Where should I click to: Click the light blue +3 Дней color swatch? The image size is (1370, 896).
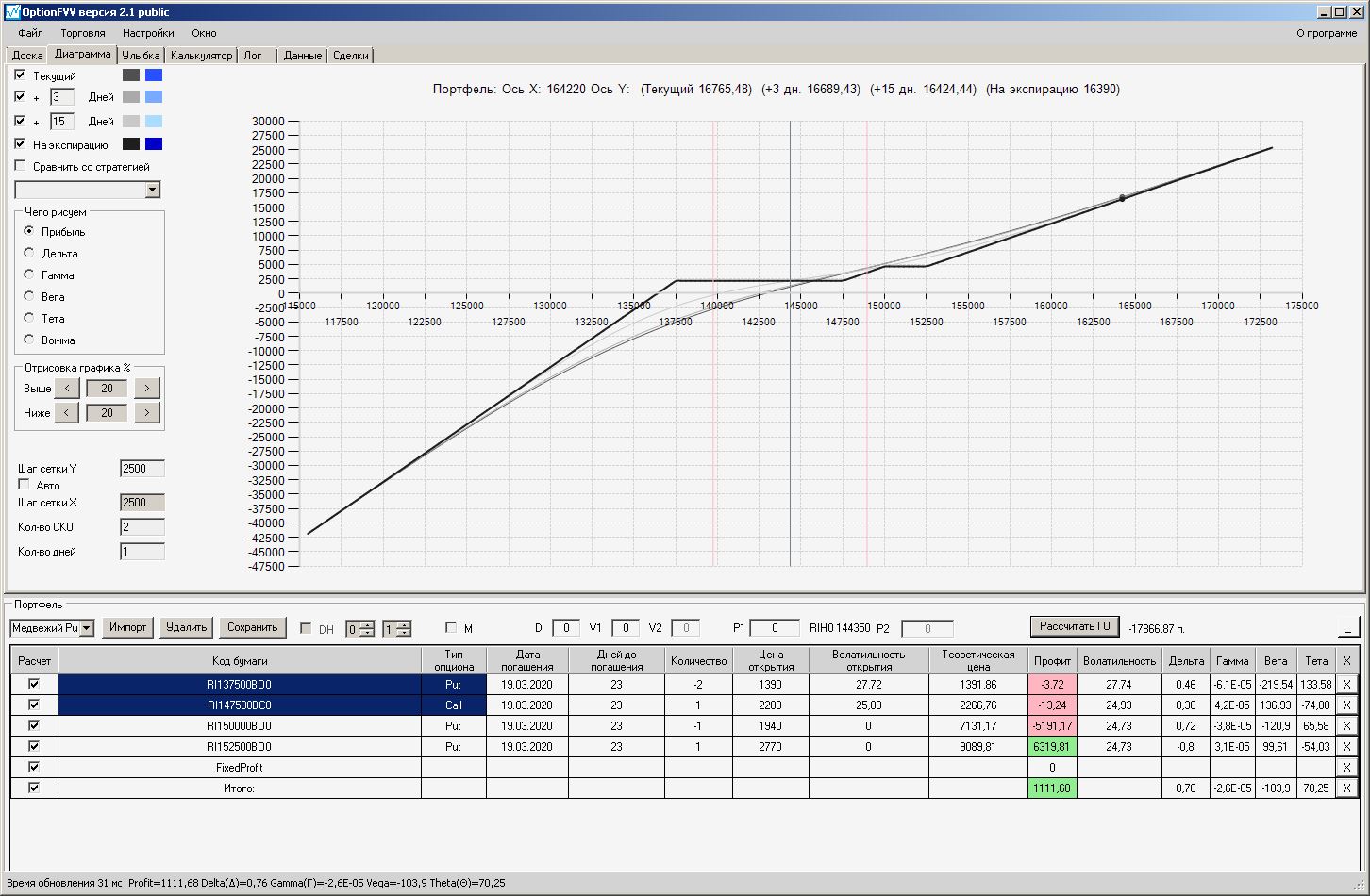click(x=154, y=96)
